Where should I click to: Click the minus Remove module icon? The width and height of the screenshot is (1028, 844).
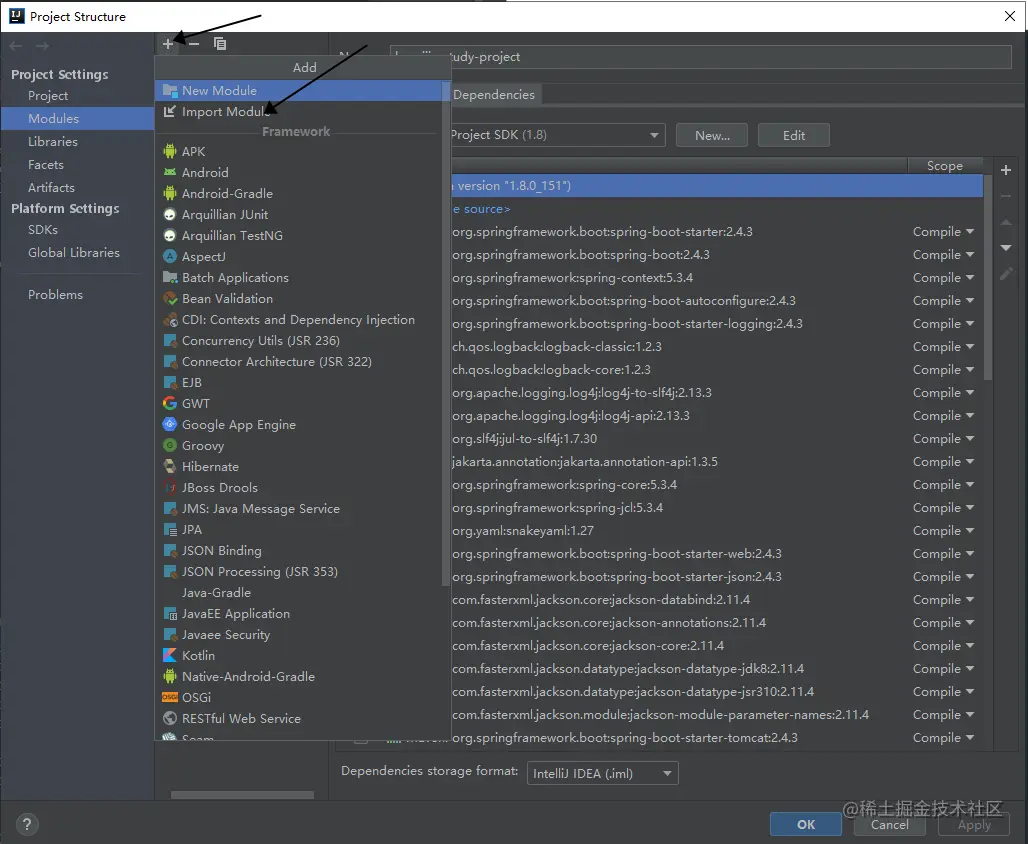(193, 44)
